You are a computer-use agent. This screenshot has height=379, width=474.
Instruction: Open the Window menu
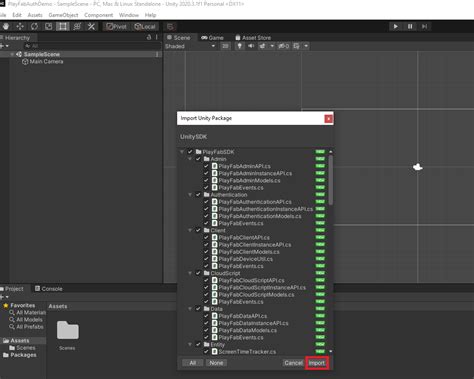129,15
